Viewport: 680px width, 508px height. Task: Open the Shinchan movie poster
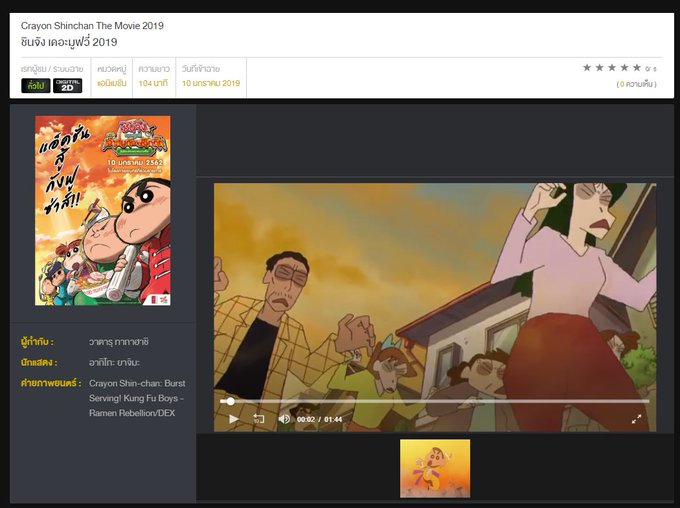coord(103,210)
